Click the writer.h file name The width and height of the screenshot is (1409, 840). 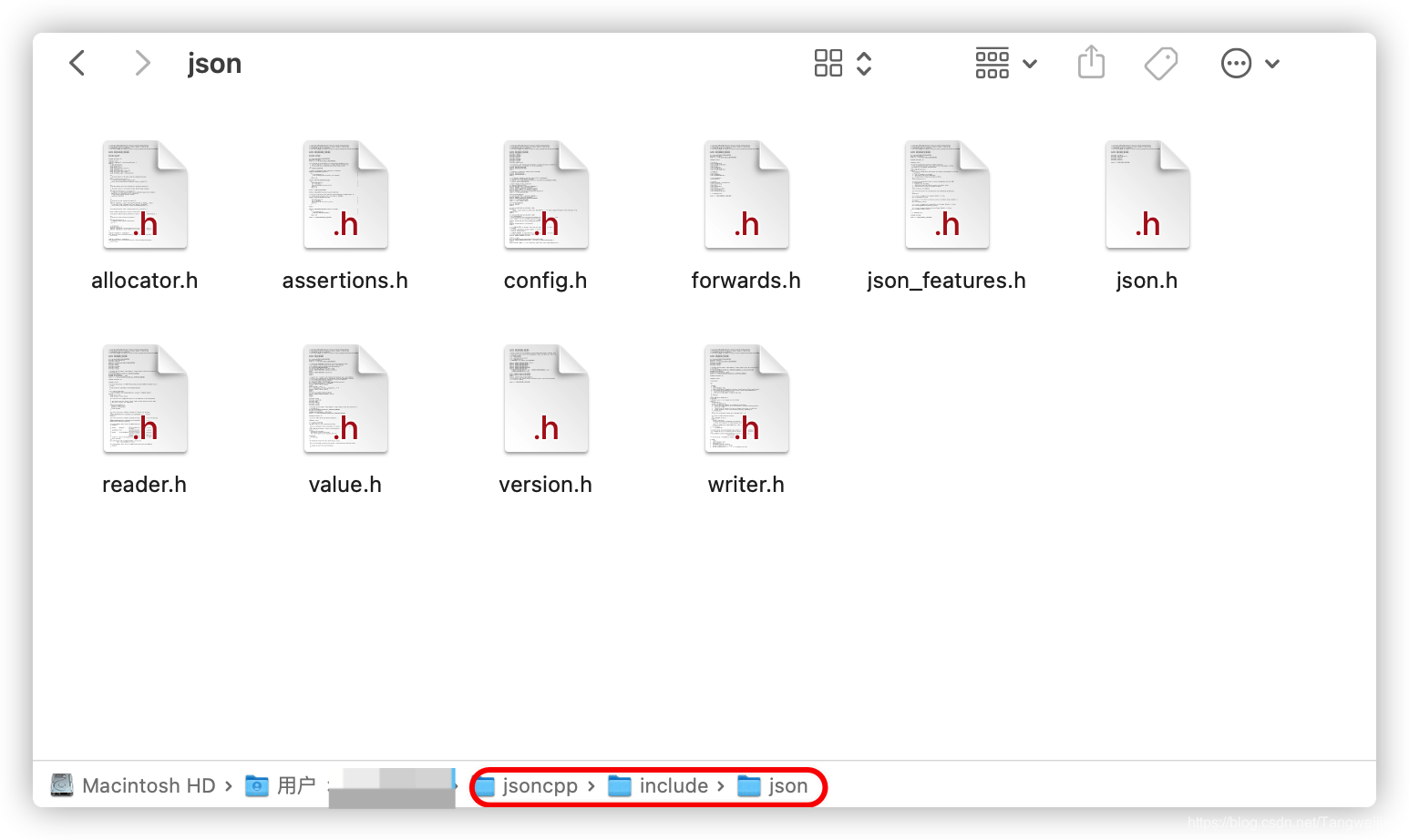(x=746, y=485)
